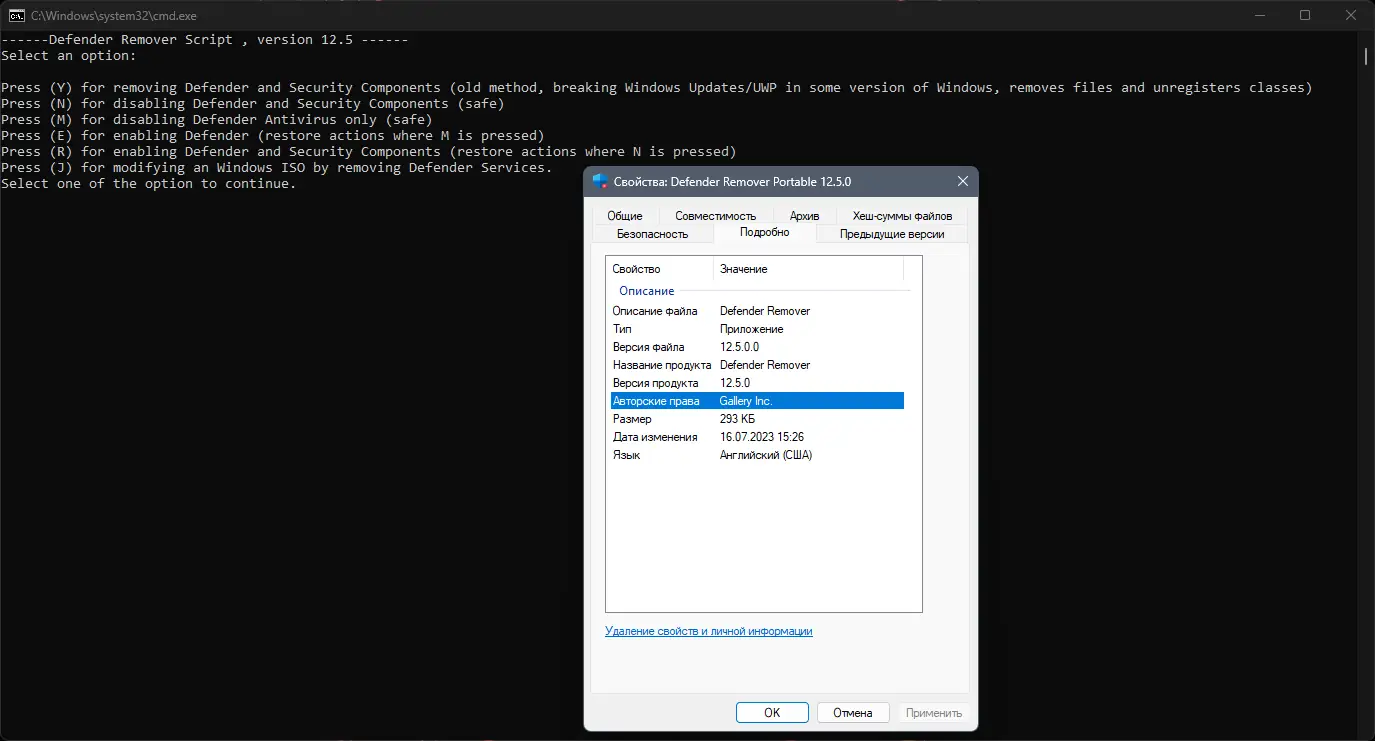Click the Press (M) disabling Antivirus only line
The image size is (1375, 741).
click(x=217, y=120)
